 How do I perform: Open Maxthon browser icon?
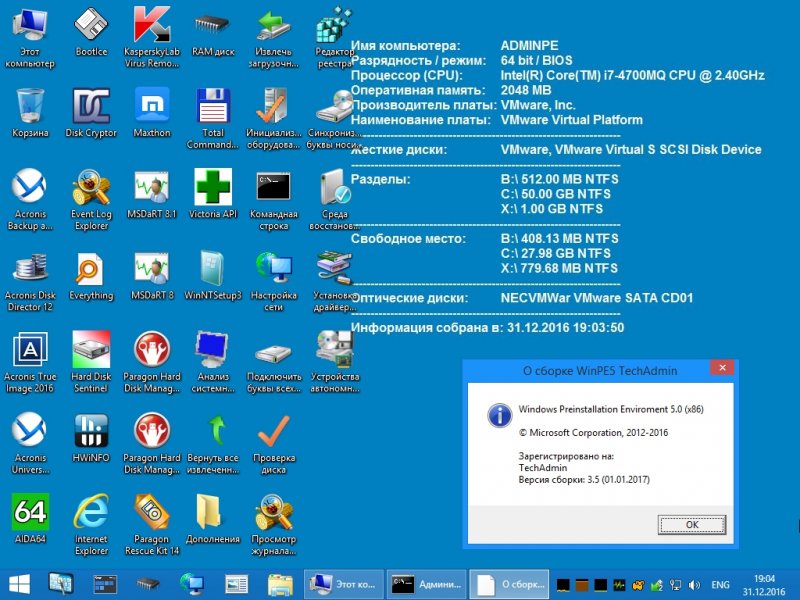coord(152,113)
